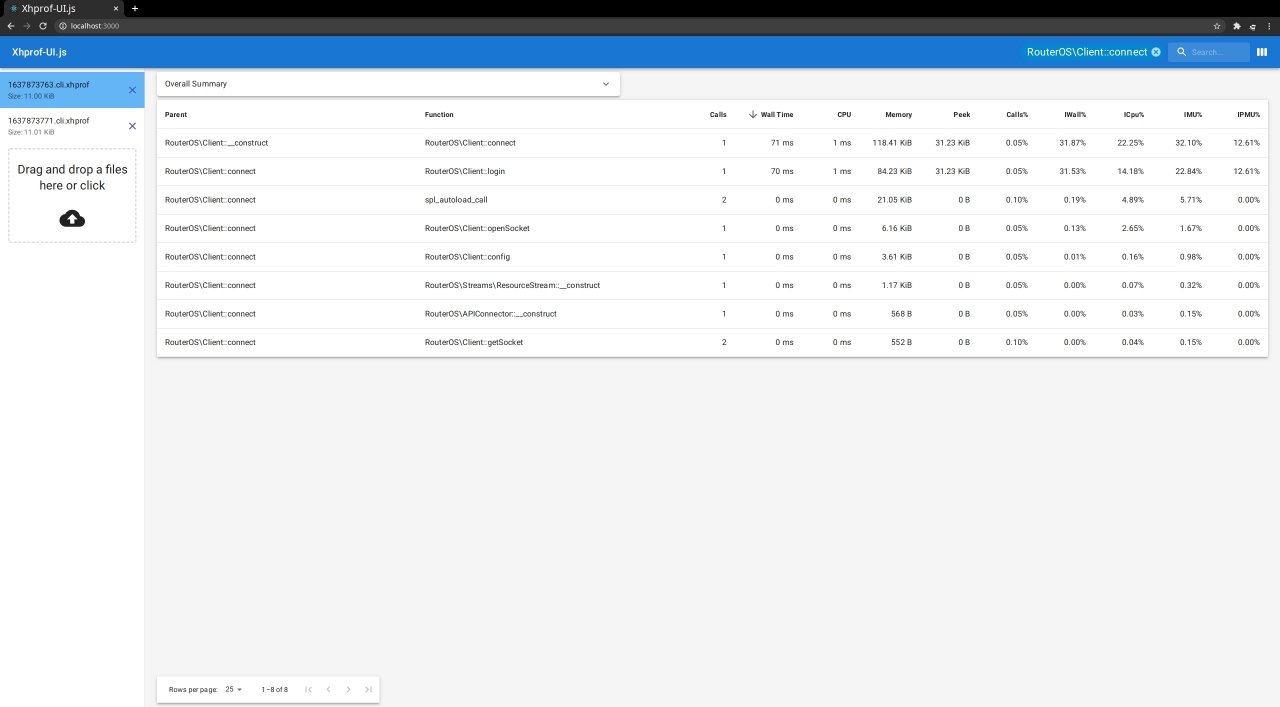Go back in browser history
Viewport: 1280px width, 707px height.
pos(11,26)
